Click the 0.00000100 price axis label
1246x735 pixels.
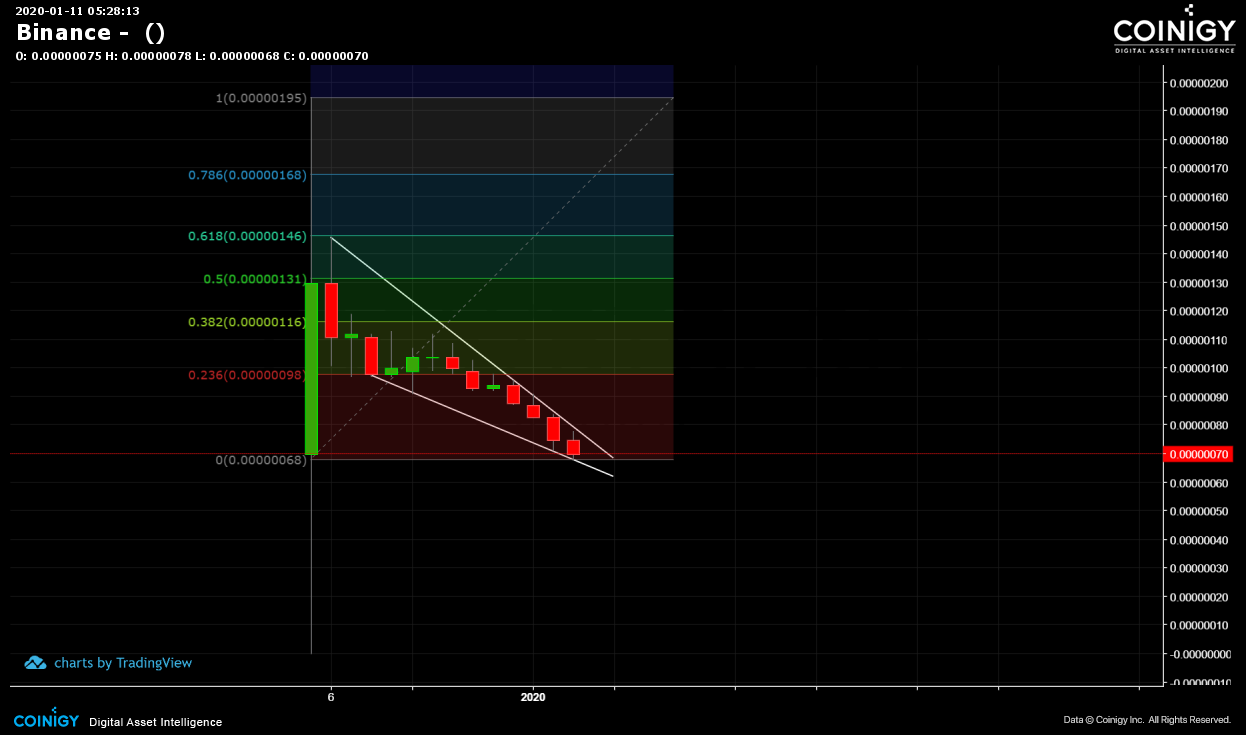[1200, 369]
